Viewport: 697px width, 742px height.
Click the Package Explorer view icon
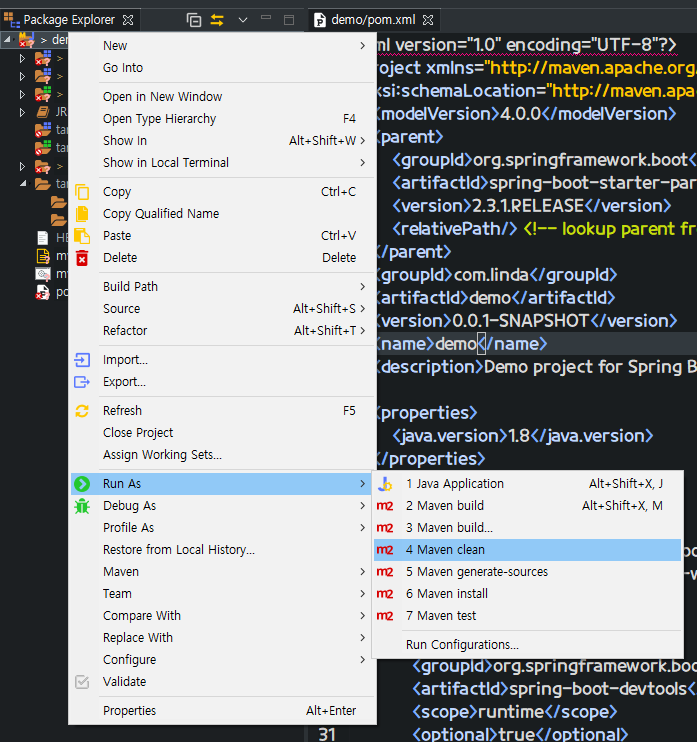[x=12, y=20]
